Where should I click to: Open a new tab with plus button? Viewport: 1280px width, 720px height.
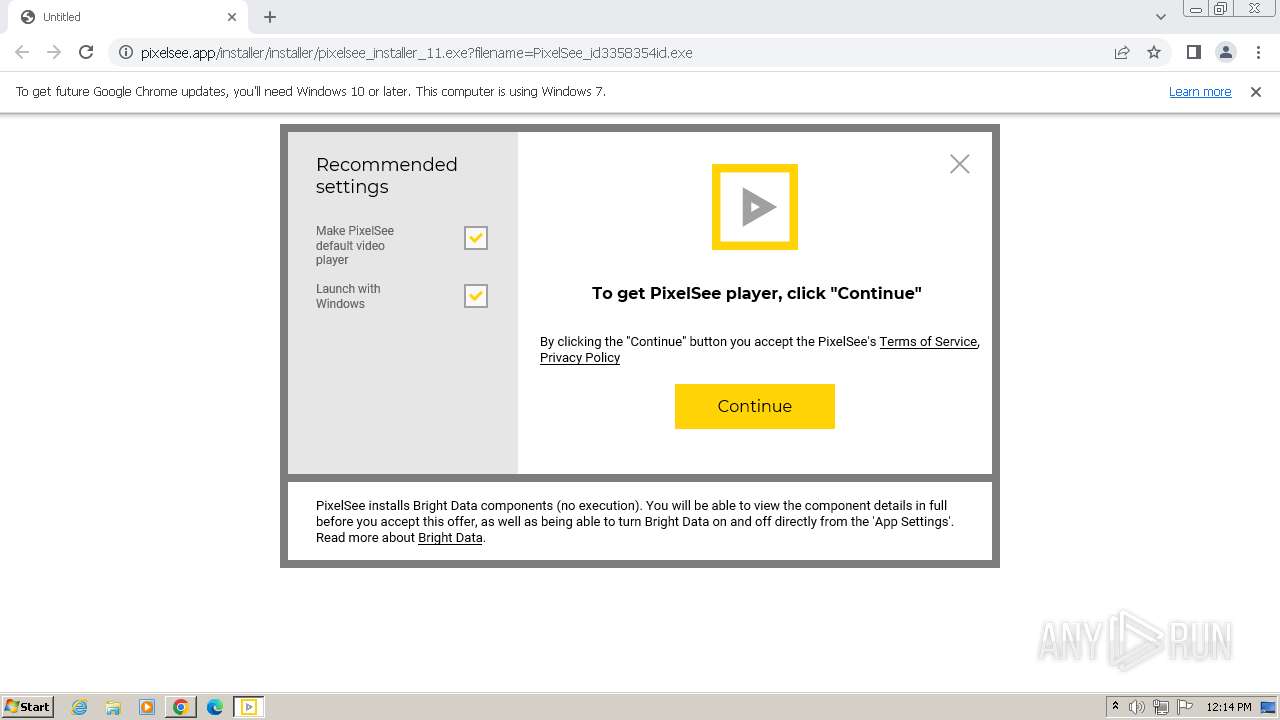coord(270,17)
